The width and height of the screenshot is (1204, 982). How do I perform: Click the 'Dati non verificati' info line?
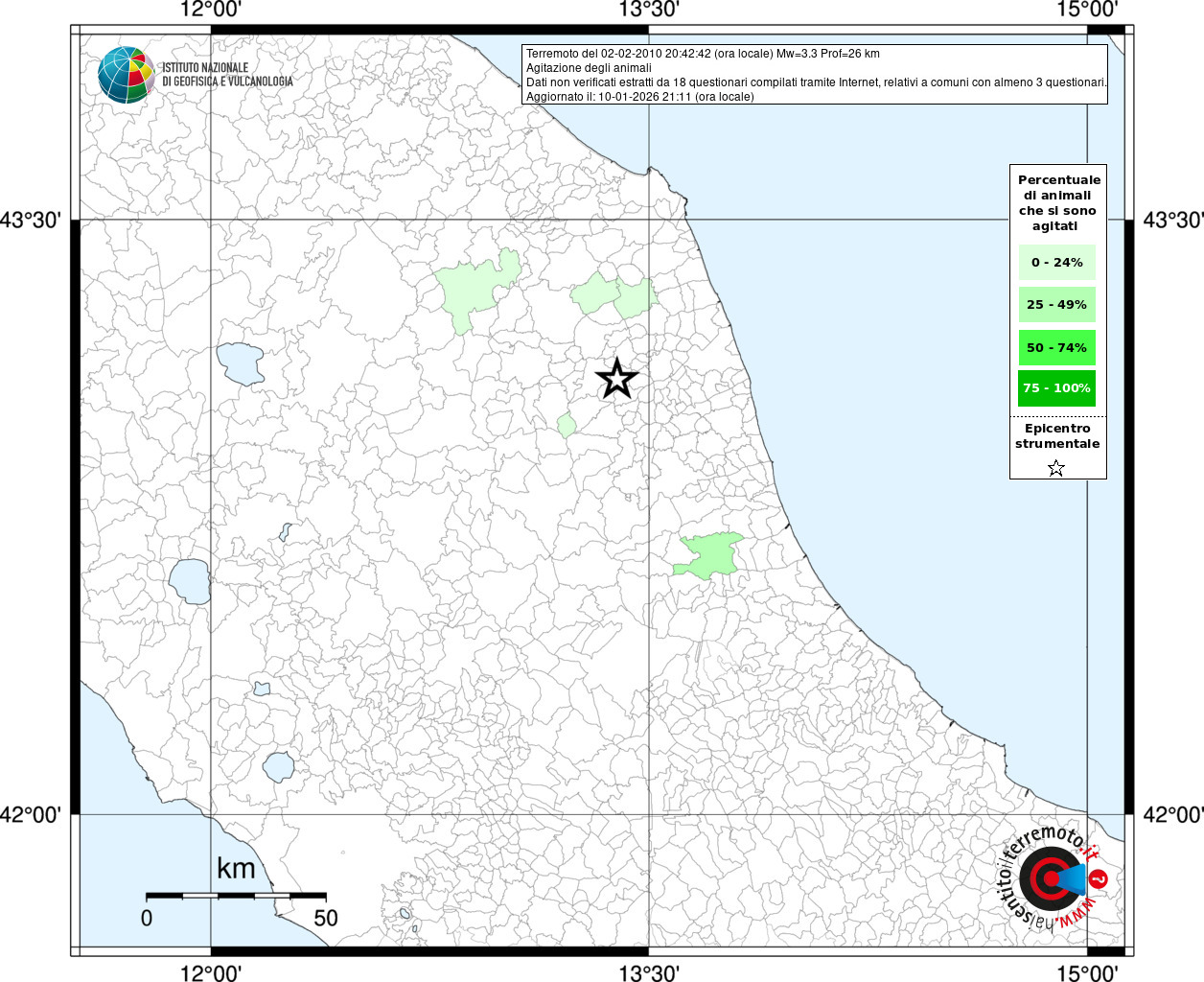tap(817, 82)
